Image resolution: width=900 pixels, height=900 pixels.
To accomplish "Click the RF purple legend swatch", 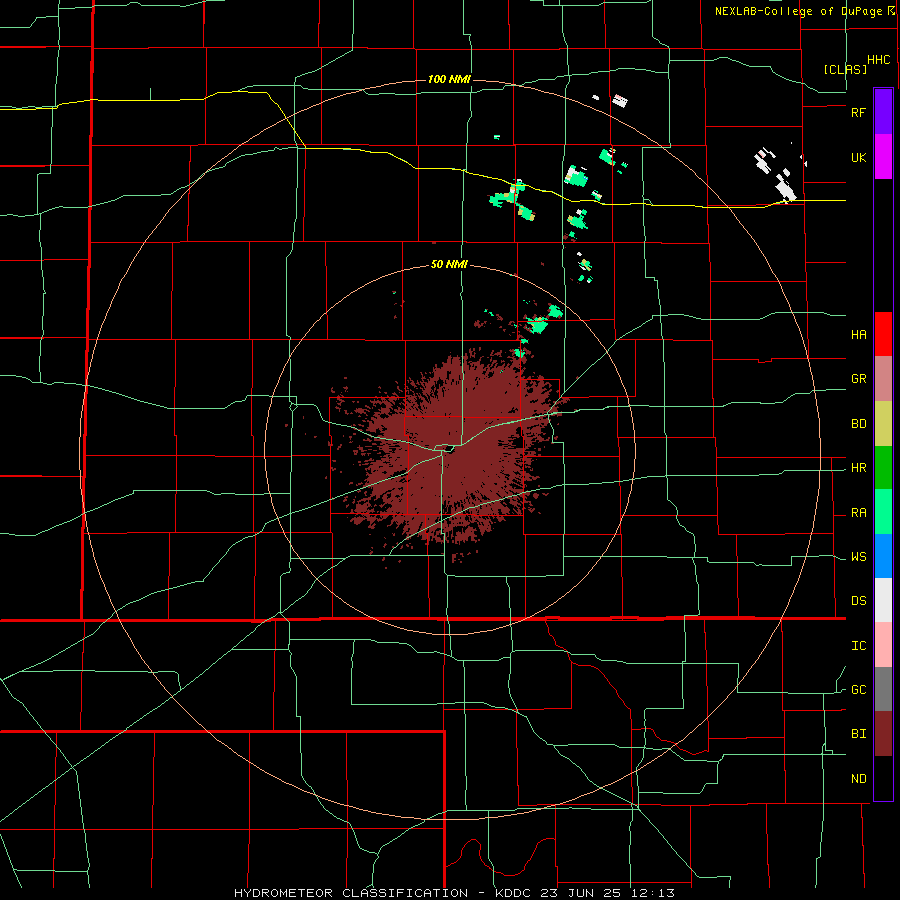I will pyautogui.click(x=883, y=112).
